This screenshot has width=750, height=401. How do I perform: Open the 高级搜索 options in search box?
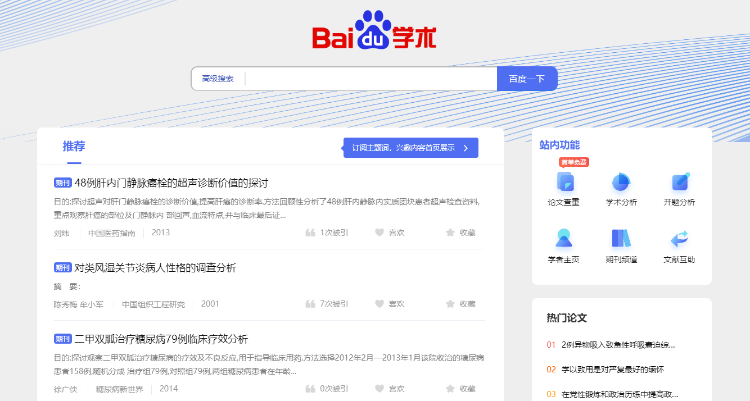point(218,78)
